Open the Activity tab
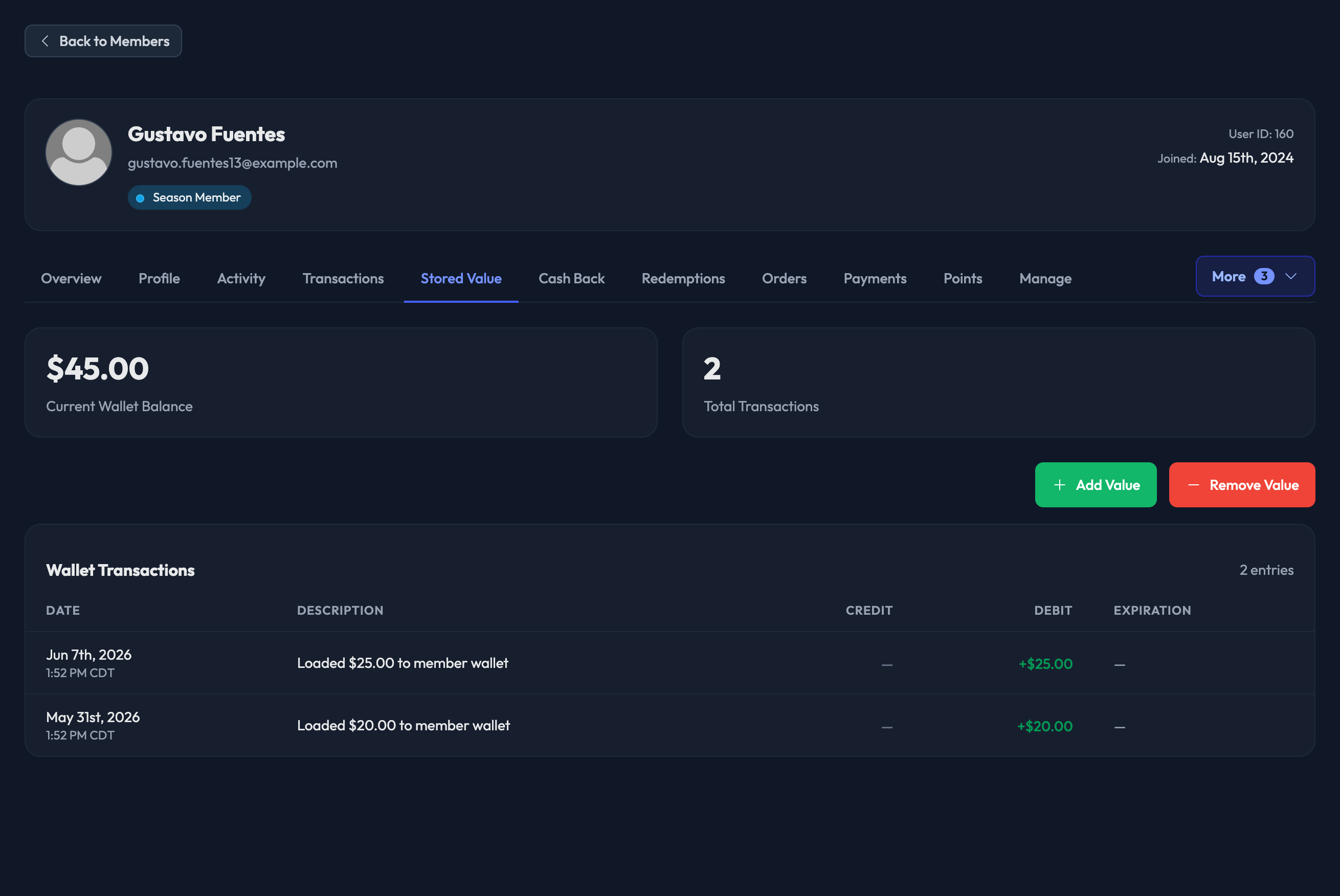 pos(241,279)
